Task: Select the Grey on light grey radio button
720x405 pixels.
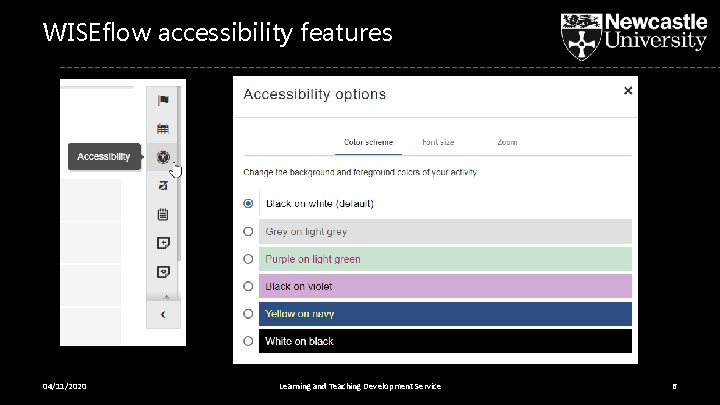Action: tap(248, 231)
